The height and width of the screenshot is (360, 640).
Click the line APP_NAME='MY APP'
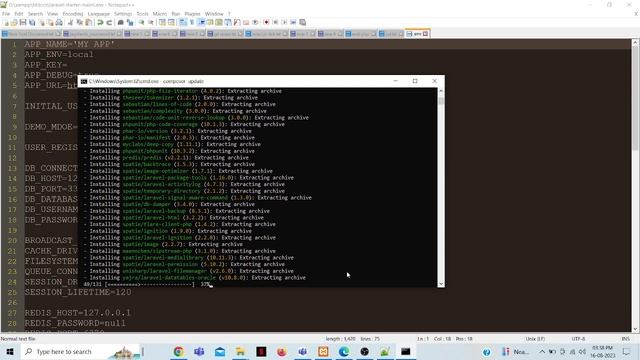pyautogui.click(x=70, y=44)
